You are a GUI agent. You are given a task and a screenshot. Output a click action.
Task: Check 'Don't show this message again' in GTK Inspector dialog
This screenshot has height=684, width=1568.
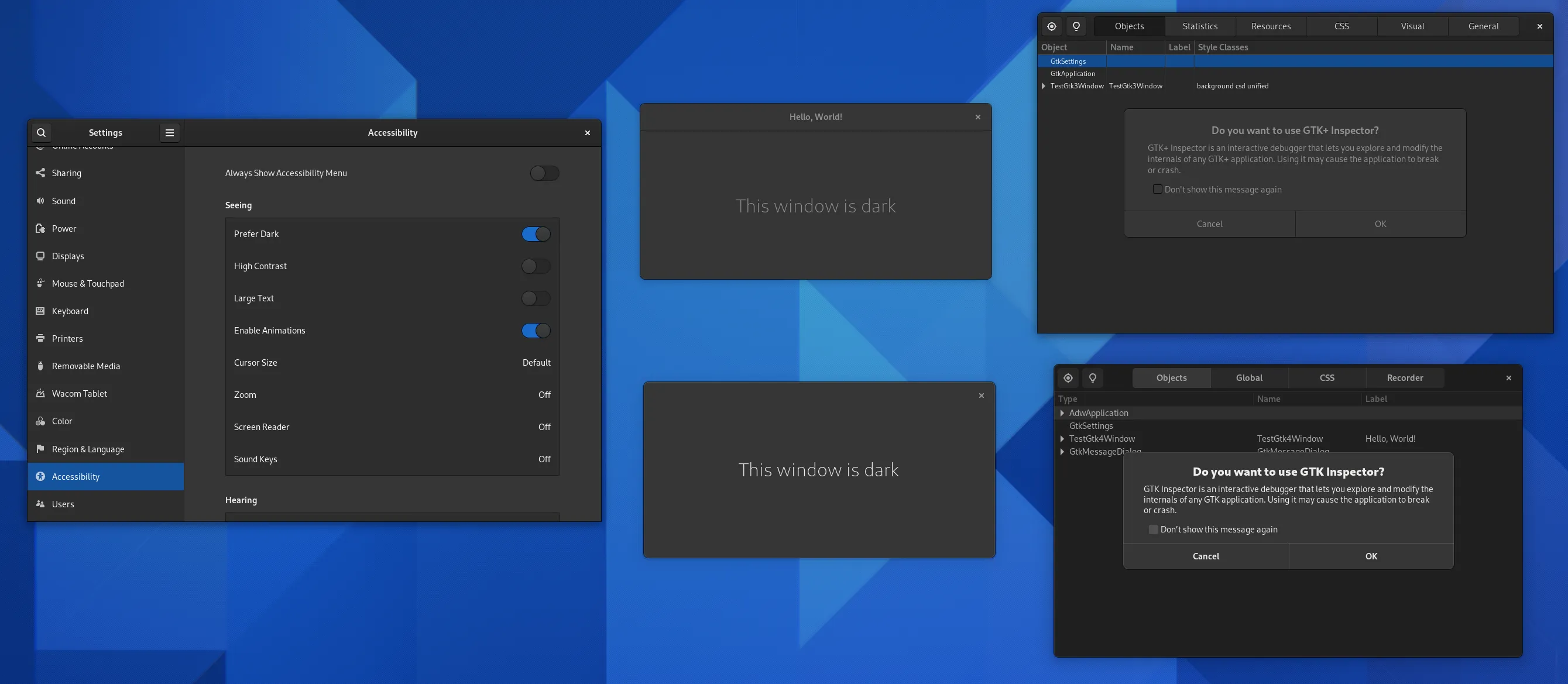coord(1153,530)
